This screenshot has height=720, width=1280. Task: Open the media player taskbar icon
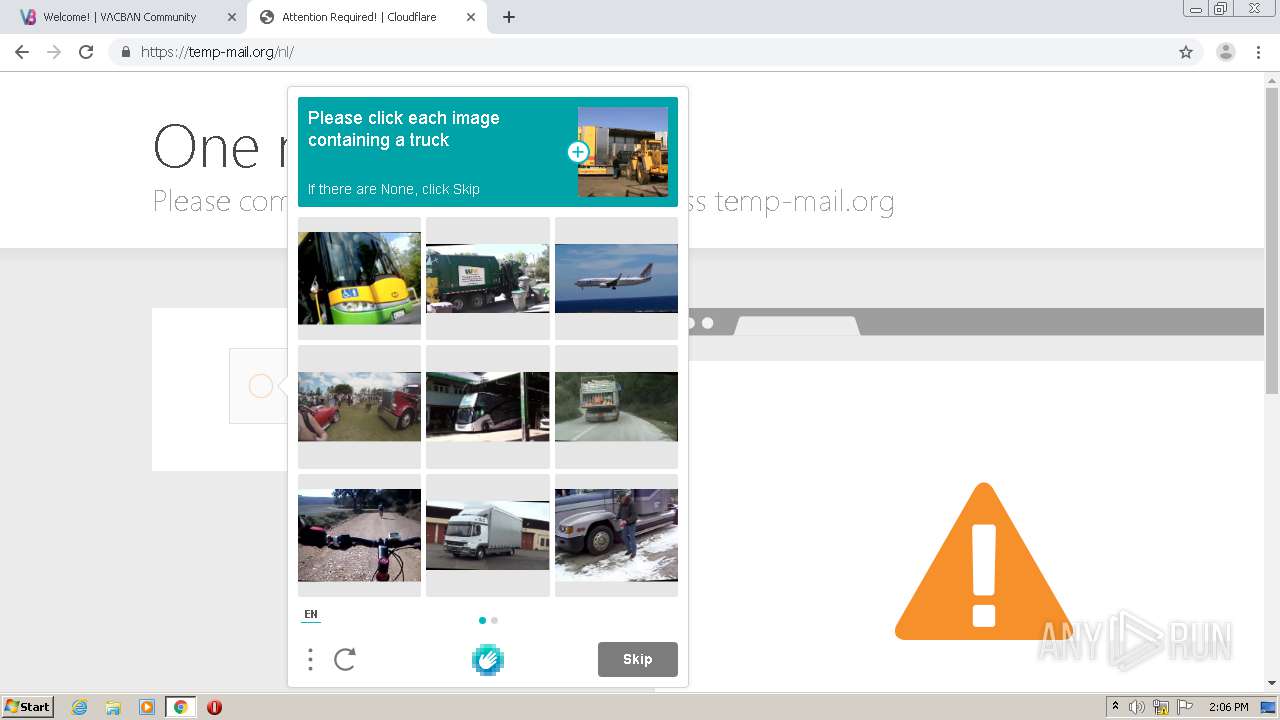[147, 707]
